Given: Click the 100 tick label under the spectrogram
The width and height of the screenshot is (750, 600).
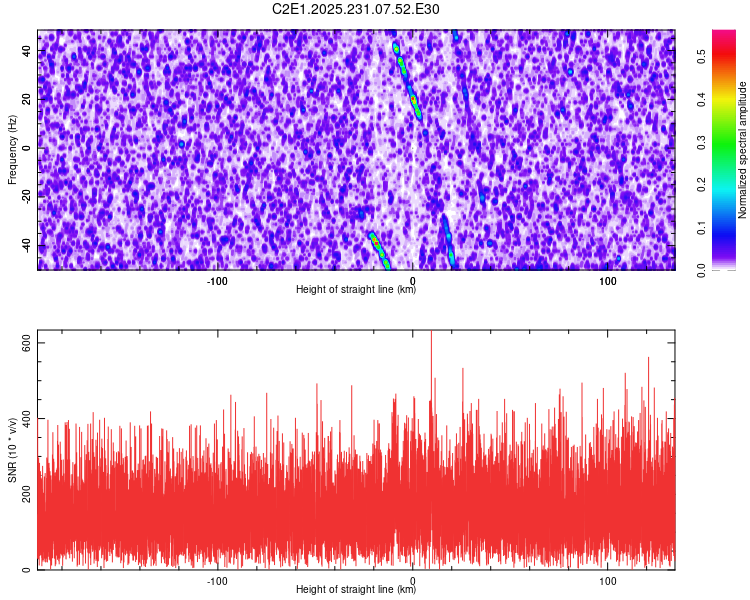Looking at the screenshot, I should pos(607,281).
